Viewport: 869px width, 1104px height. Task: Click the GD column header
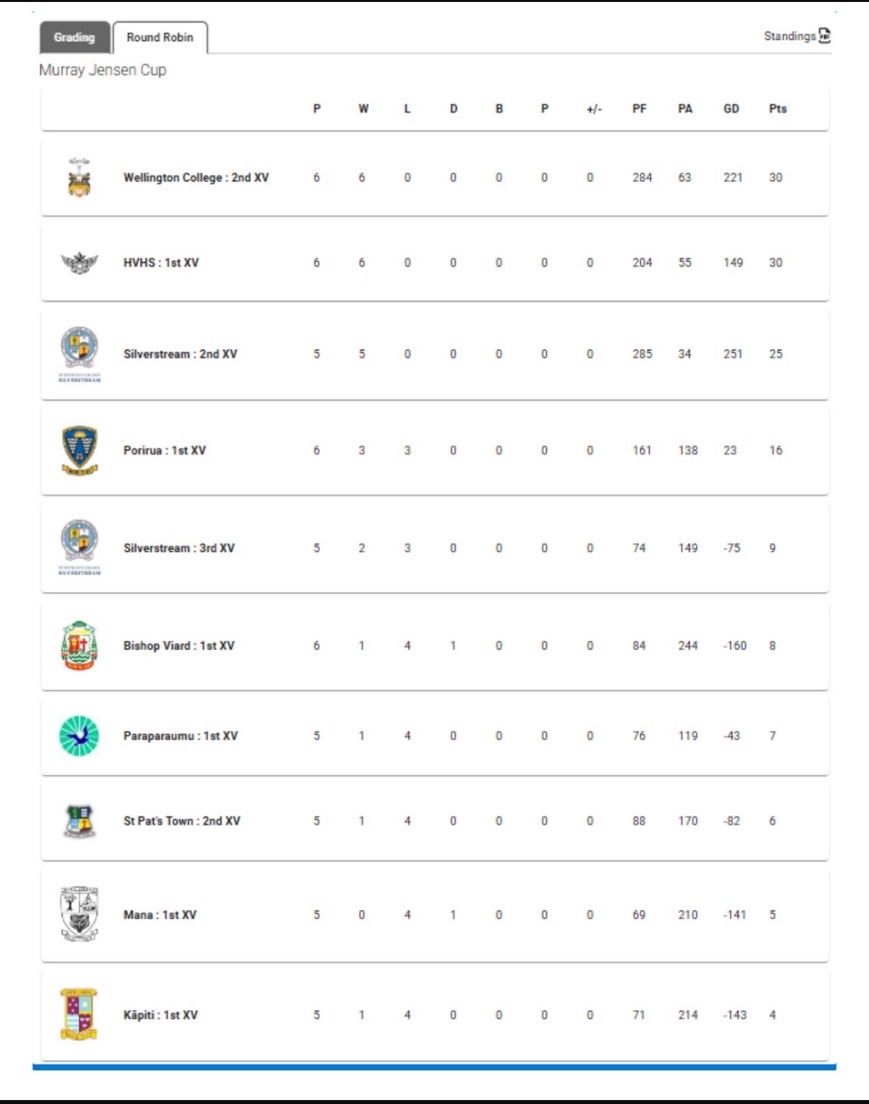click(732, 108)
